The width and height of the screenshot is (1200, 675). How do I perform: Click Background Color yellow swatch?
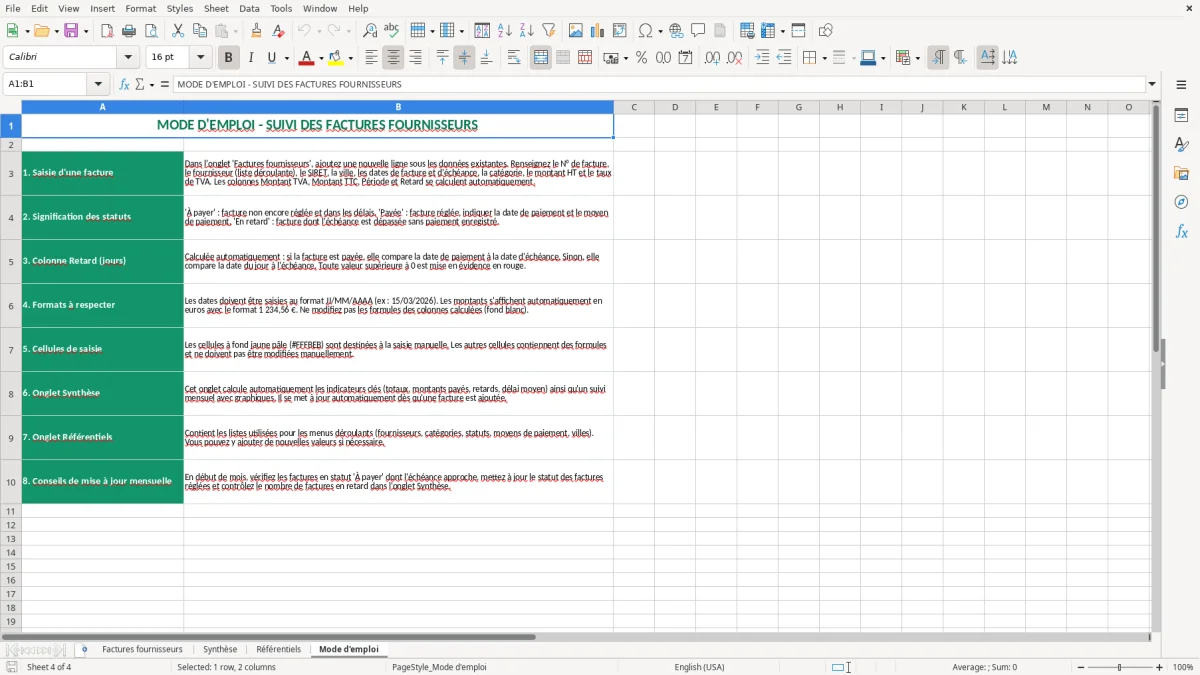pos(337,58)
